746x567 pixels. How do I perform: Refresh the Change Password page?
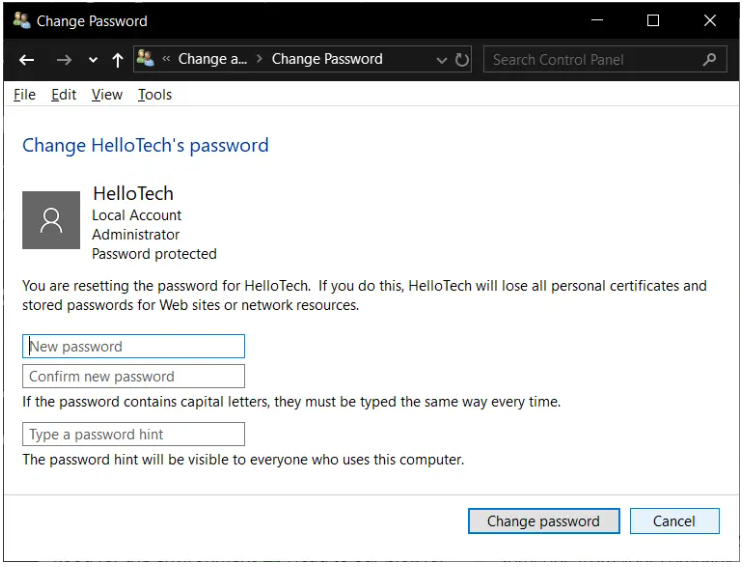tap(462, 60)
